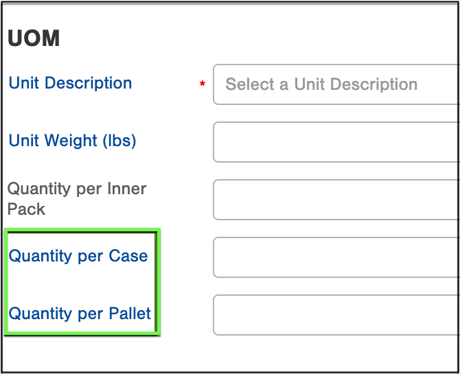This screenshot has width=460, height=374.
Task: Open the Quantity per Pallet link
Action: click(80, 314)
